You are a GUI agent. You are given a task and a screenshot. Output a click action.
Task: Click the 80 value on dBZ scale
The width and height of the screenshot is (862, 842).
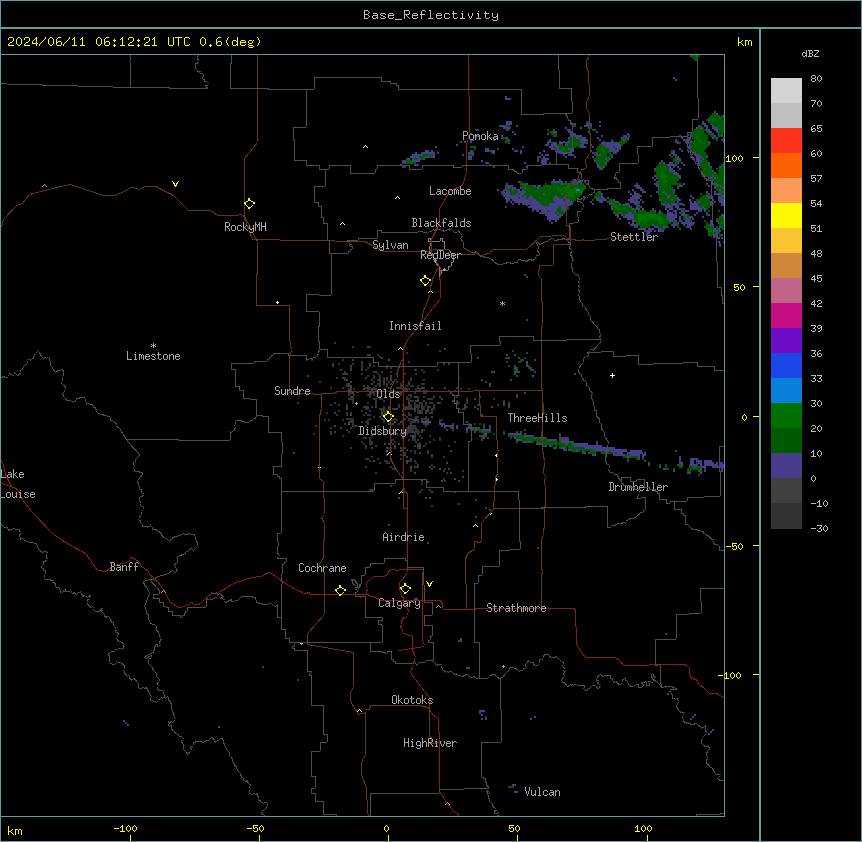[816, 79]
